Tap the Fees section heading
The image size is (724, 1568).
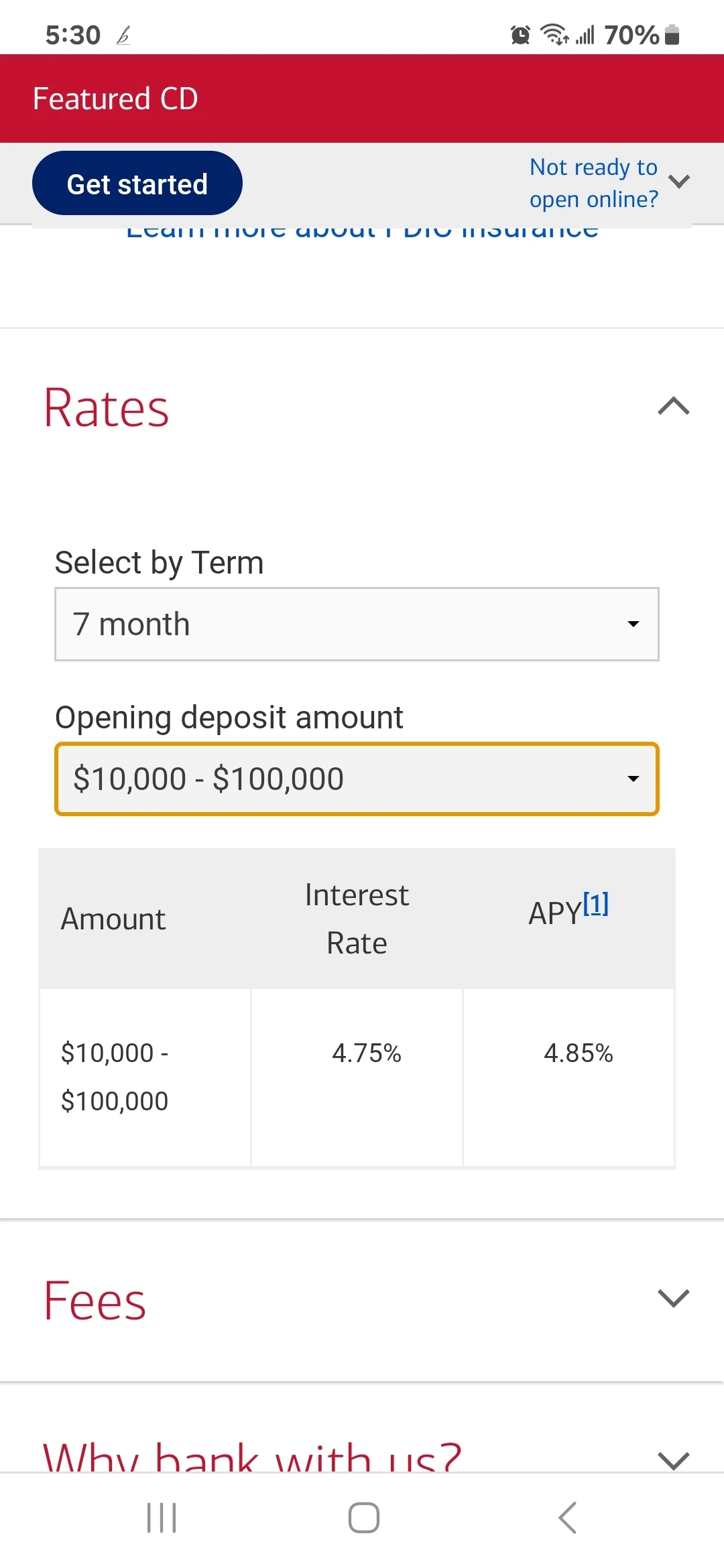95,1301
